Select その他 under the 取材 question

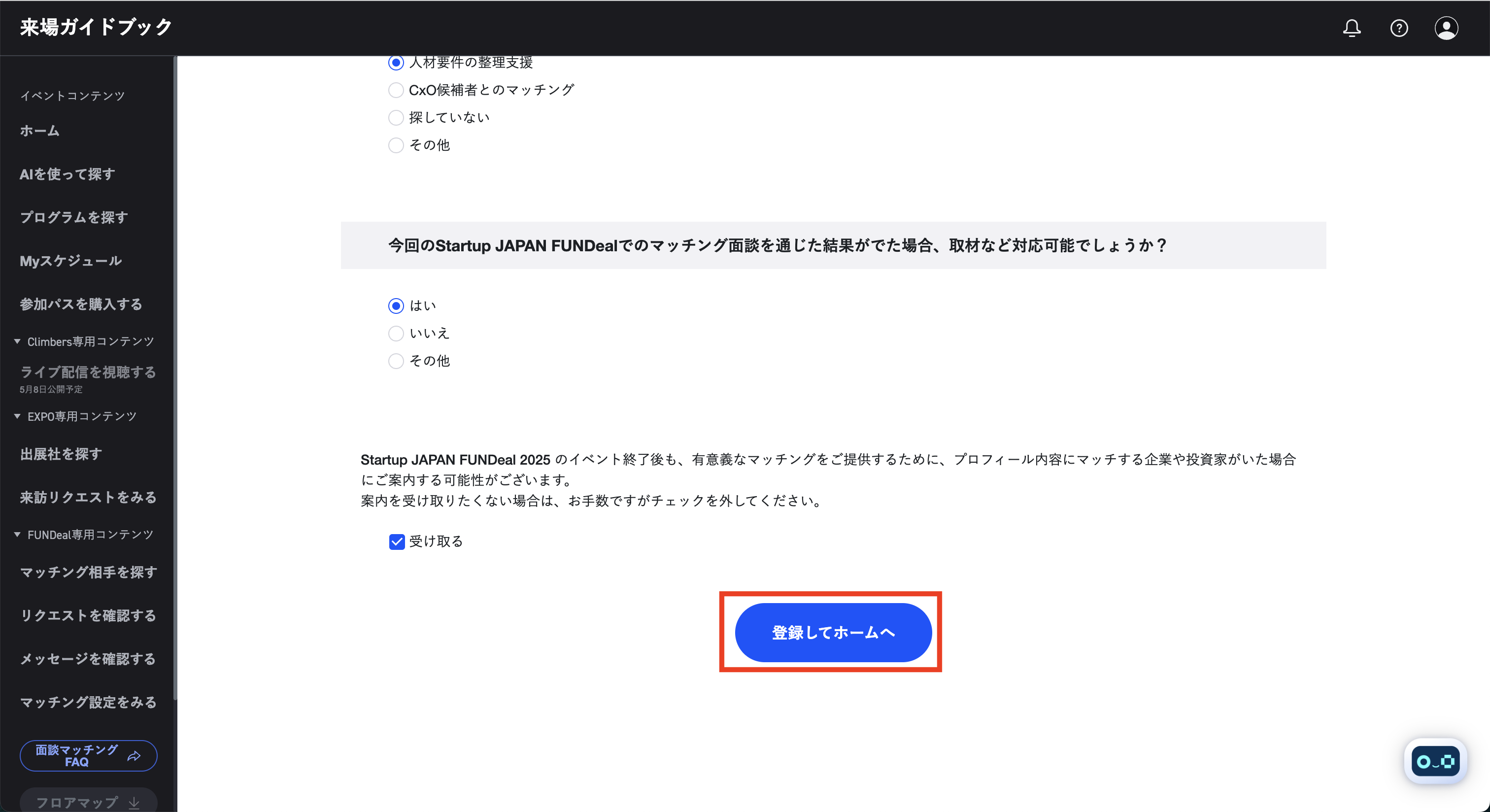pos(396,361)
